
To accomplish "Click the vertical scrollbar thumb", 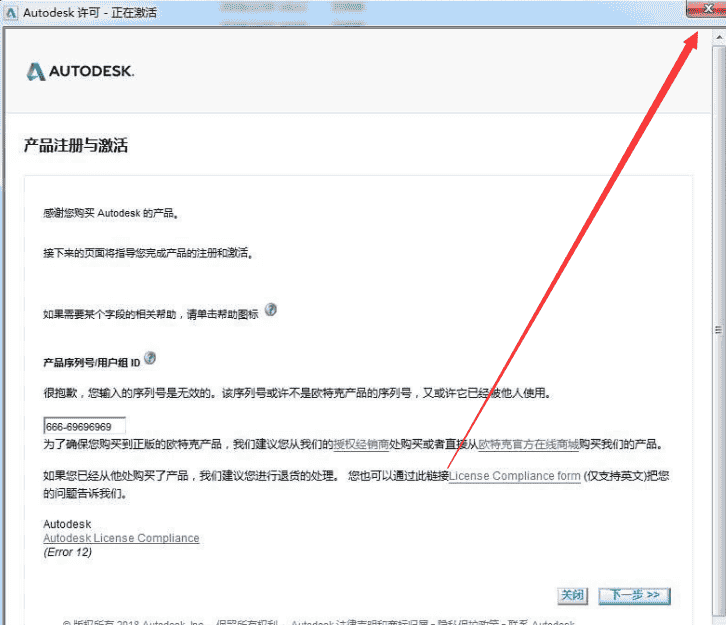I will coord(719,330).
